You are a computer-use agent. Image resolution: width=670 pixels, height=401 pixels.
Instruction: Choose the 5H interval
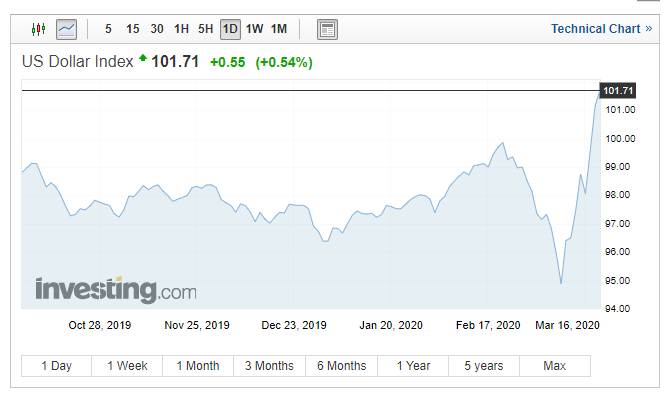pos(206,29)
